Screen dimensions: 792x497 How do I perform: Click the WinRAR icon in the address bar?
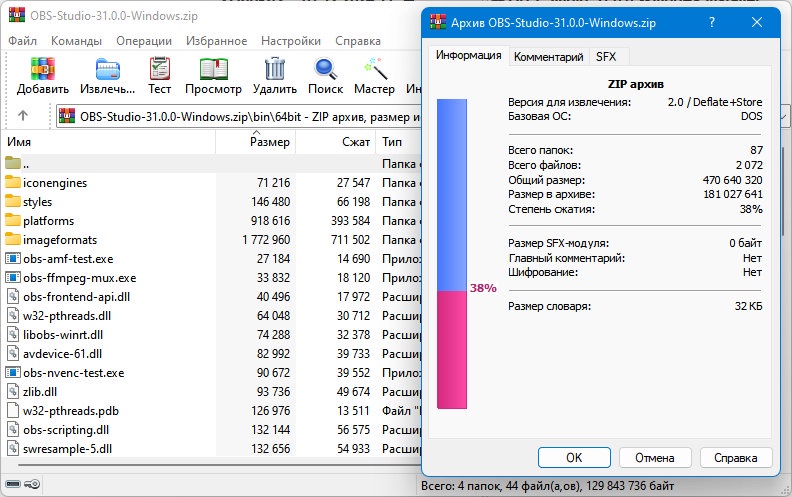pyautogui.click(x=67, y=116)
